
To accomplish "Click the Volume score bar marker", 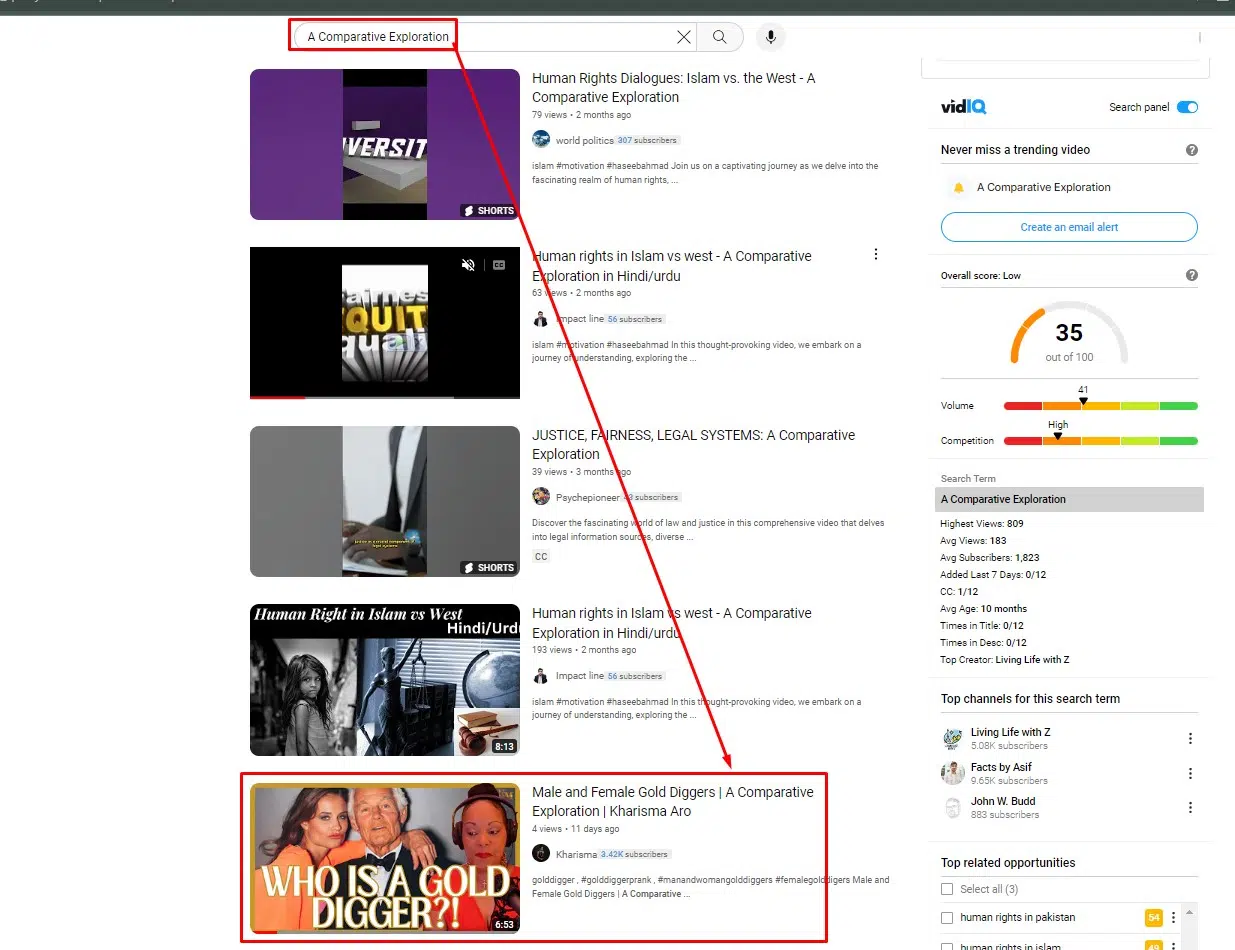I will tap(1083, 402).
